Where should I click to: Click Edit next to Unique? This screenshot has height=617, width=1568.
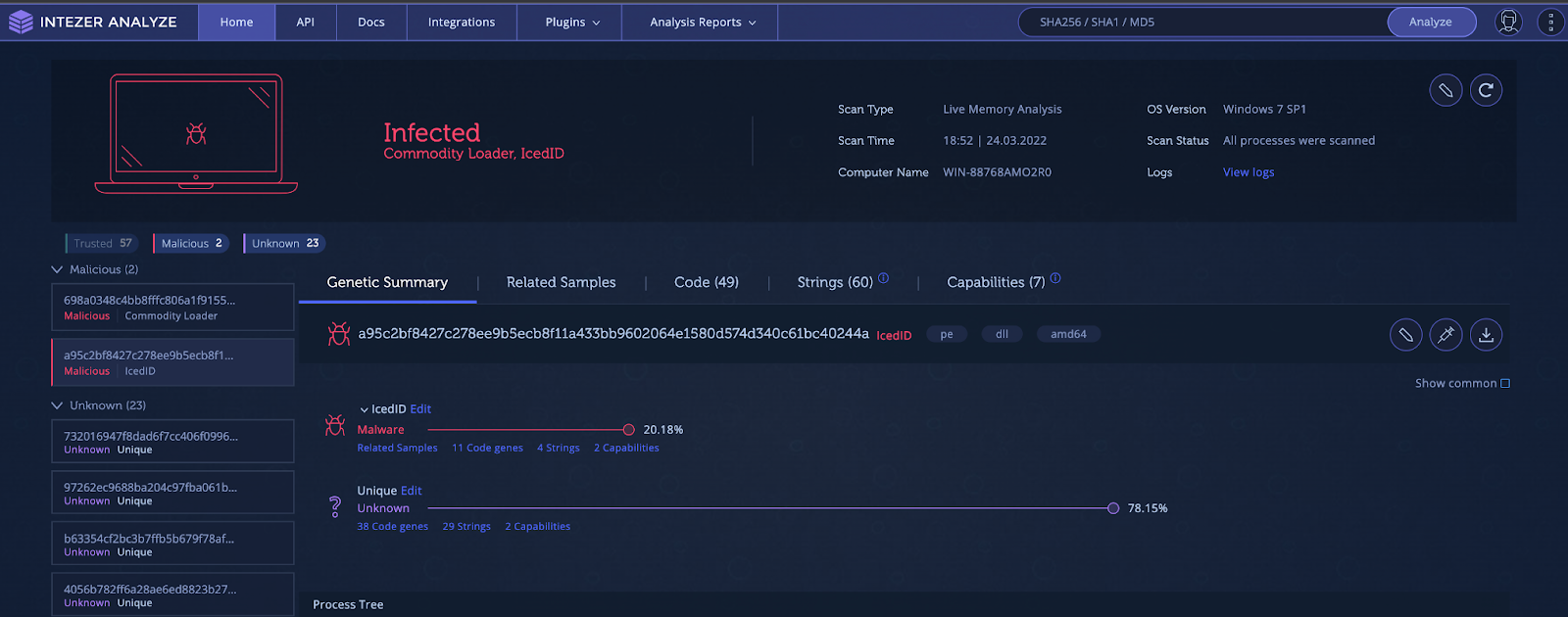pos(412,491)
